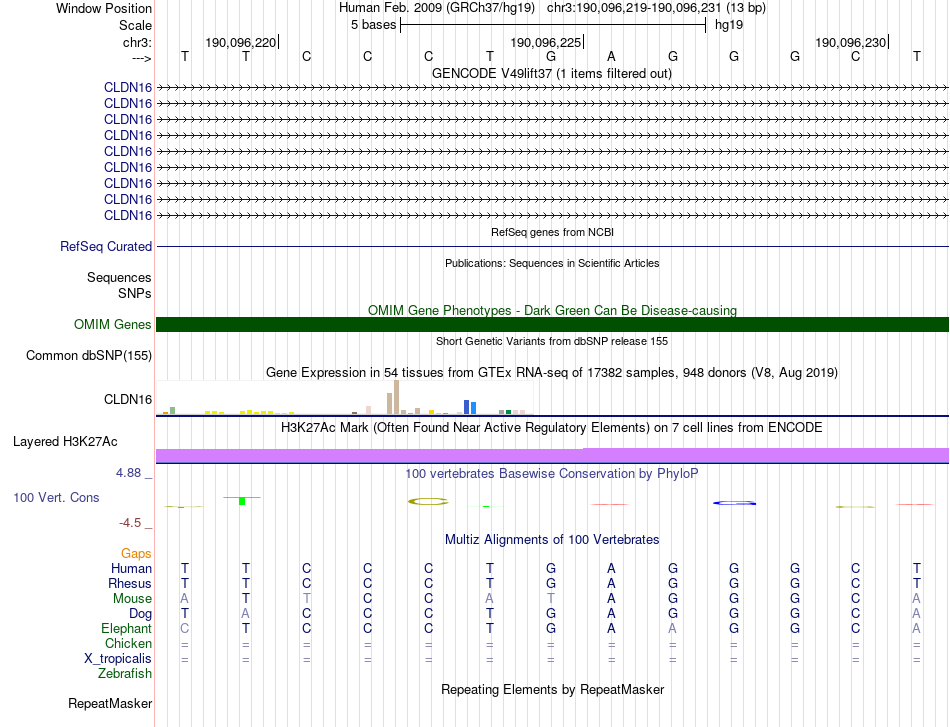Click the Sequences track label
Image resolution: width=950 pixels, height=727 pixels.
119,277
